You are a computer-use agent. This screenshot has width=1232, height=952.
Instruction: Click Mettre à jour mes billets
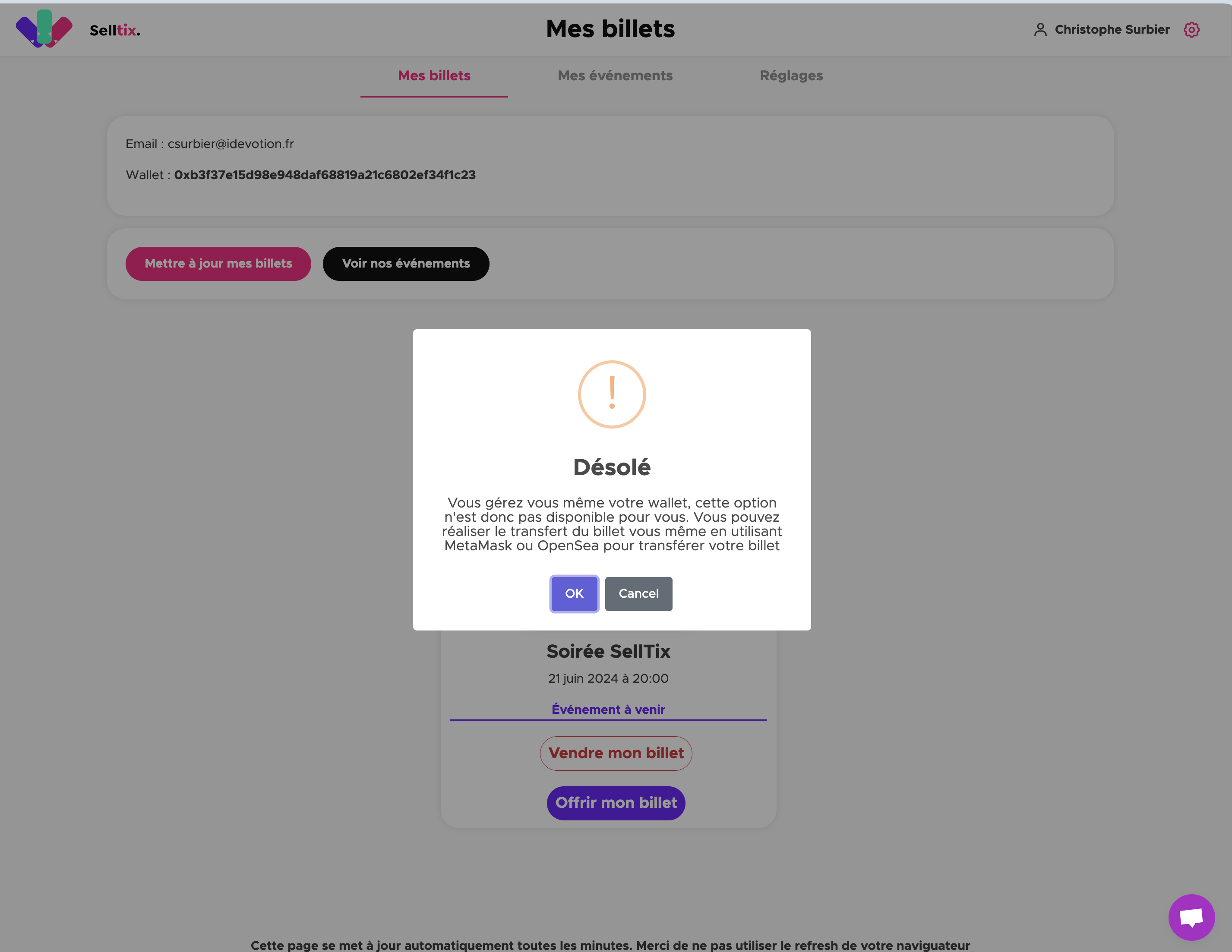pos(218,264)
